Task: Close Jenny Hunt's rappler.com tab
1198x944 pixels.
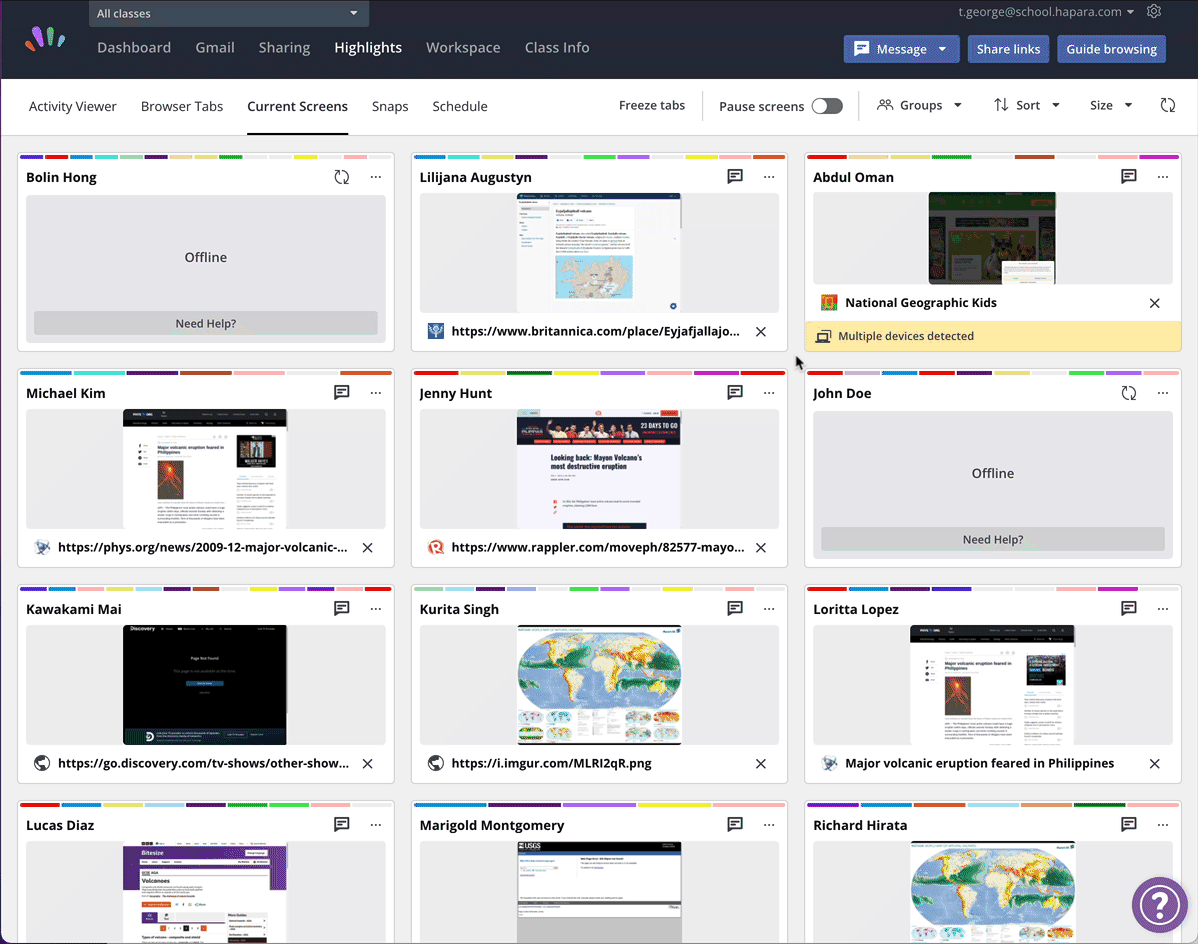Action: click(761, 548)
